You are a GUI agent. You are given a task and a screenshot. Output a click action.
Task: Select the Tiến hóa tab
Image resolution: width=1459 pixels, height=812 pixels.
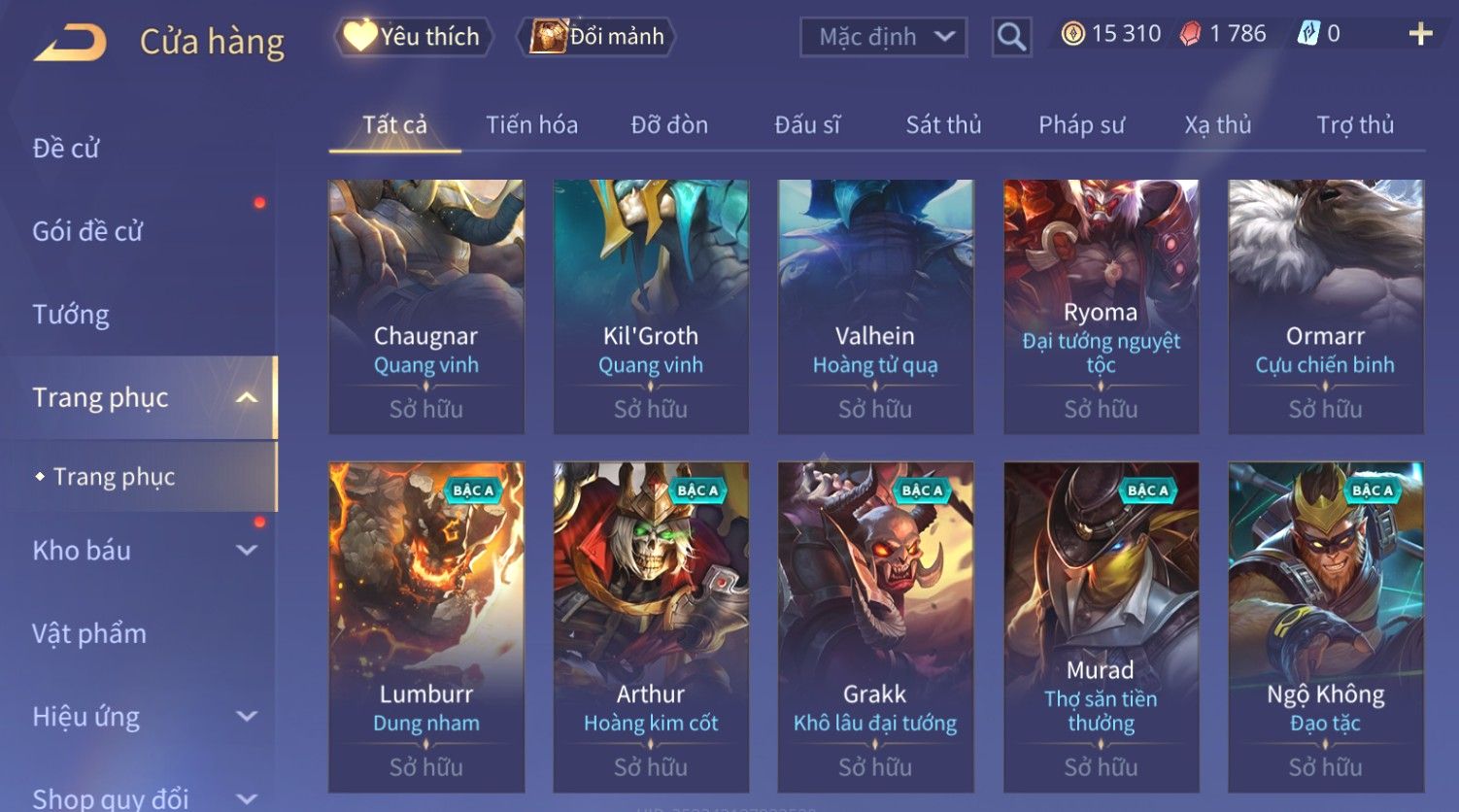(531, 125)
